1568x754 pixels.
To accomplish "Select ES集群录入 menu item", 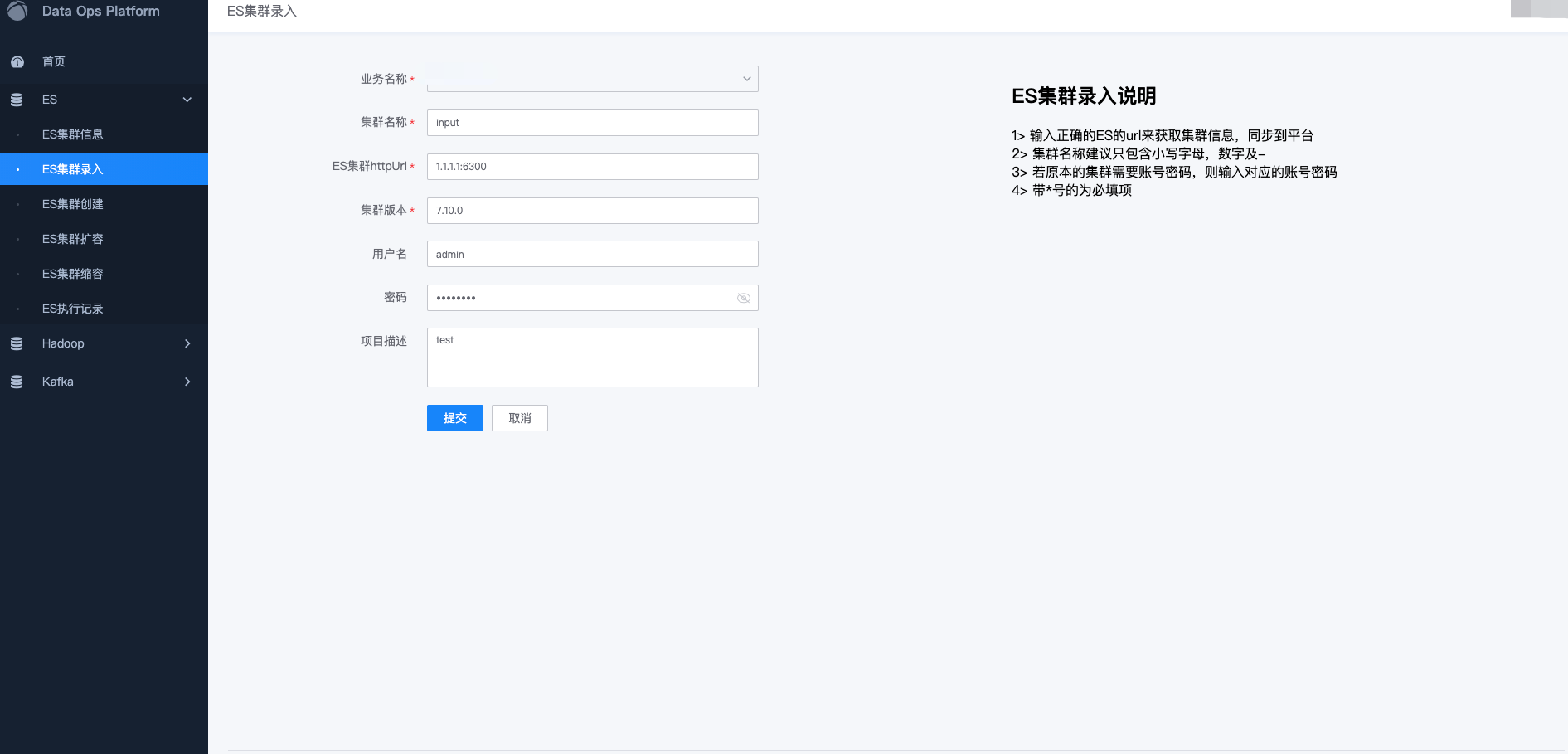I will point(104,169).
